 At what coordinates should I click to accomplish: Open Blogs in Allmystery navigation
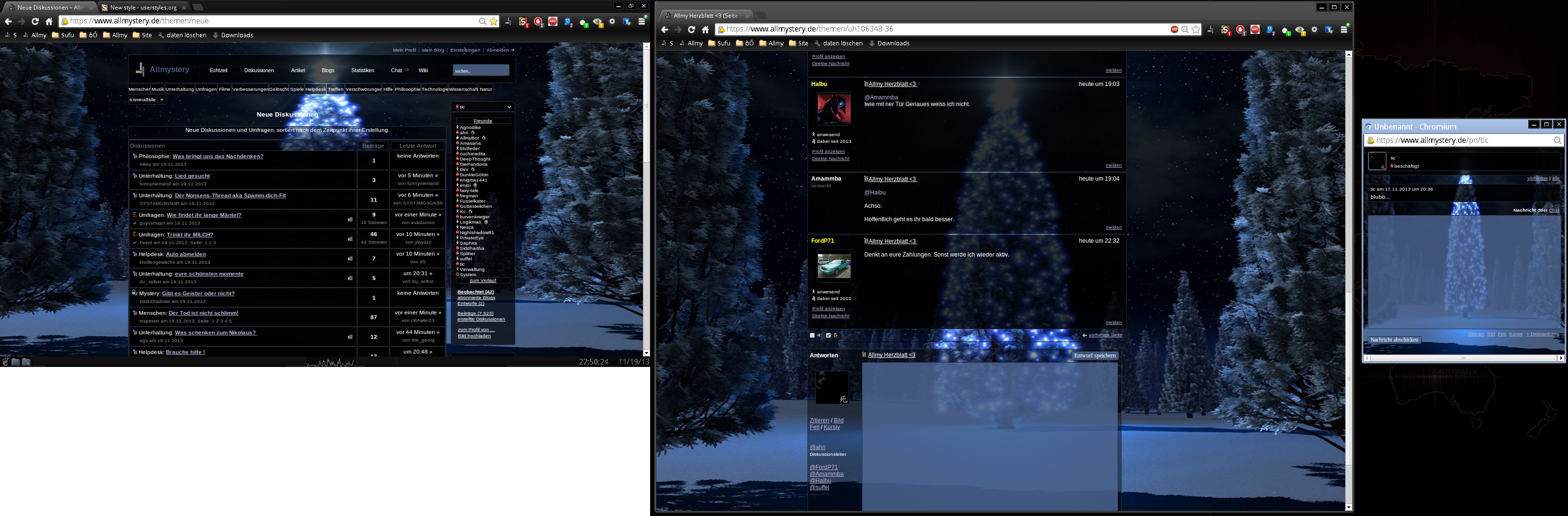click(x=327, y=71)
